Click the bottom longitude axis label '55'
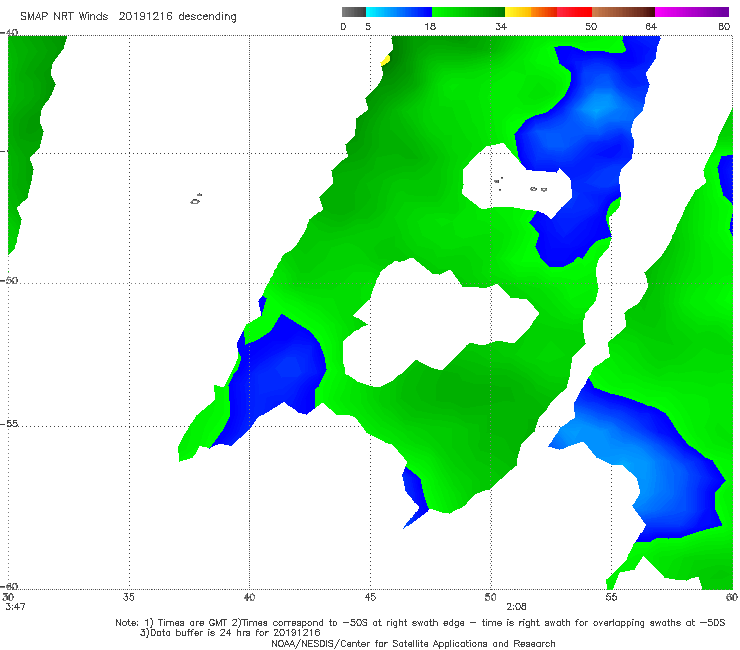740x650 pixels. tap(611, 597)
